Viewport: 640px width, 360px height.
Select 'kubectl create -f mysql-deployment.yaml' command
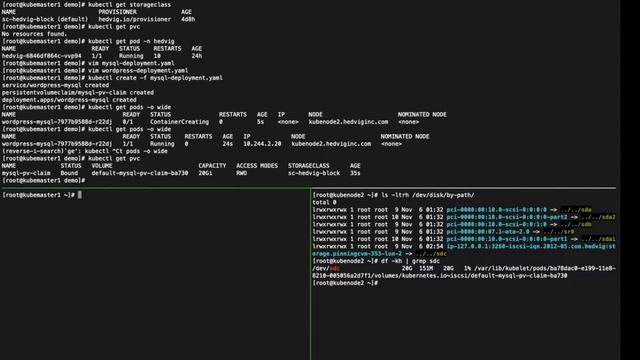click(156, 78)
